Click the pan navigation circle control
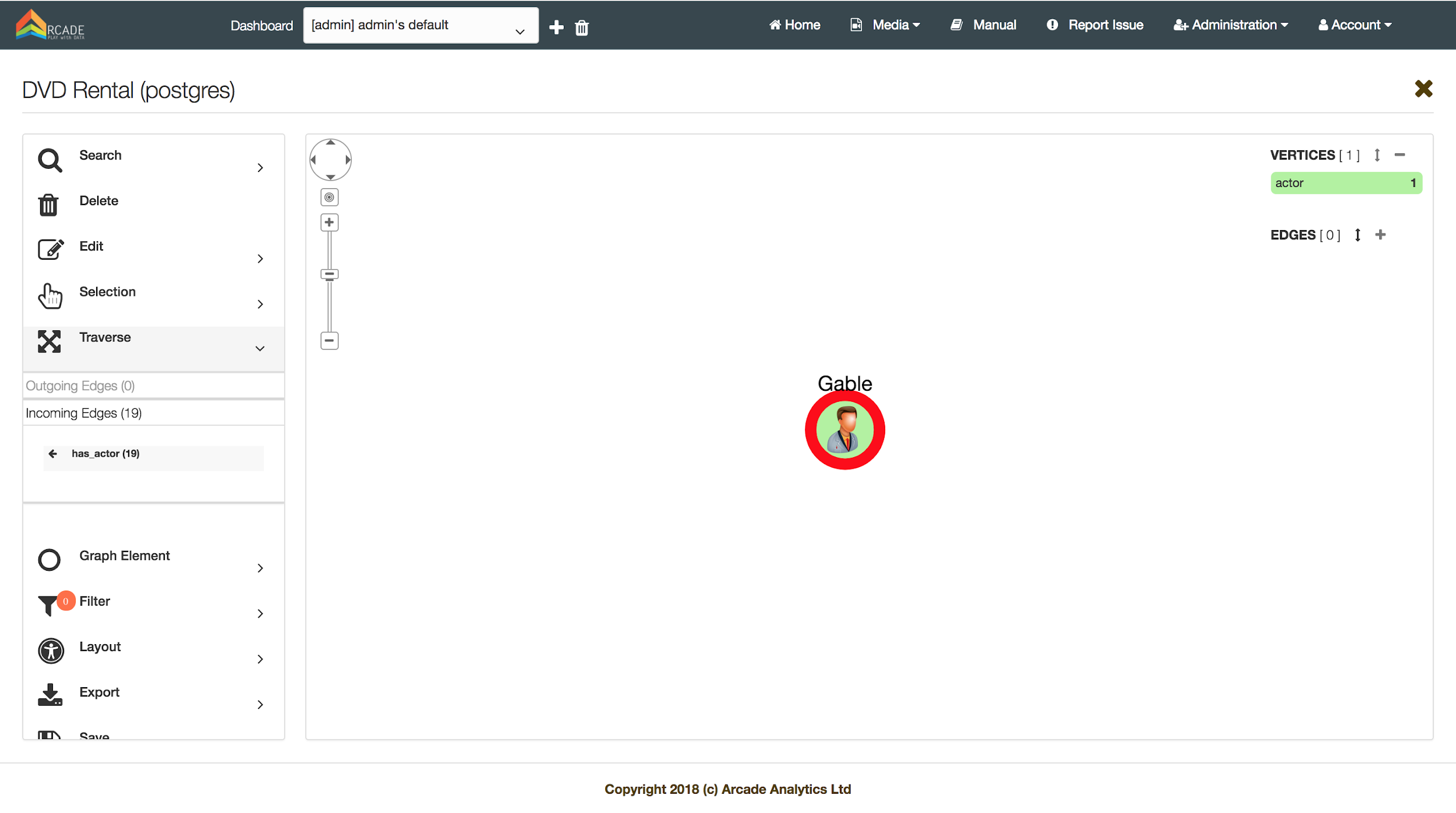The image size is (1456, 813). 330,160
